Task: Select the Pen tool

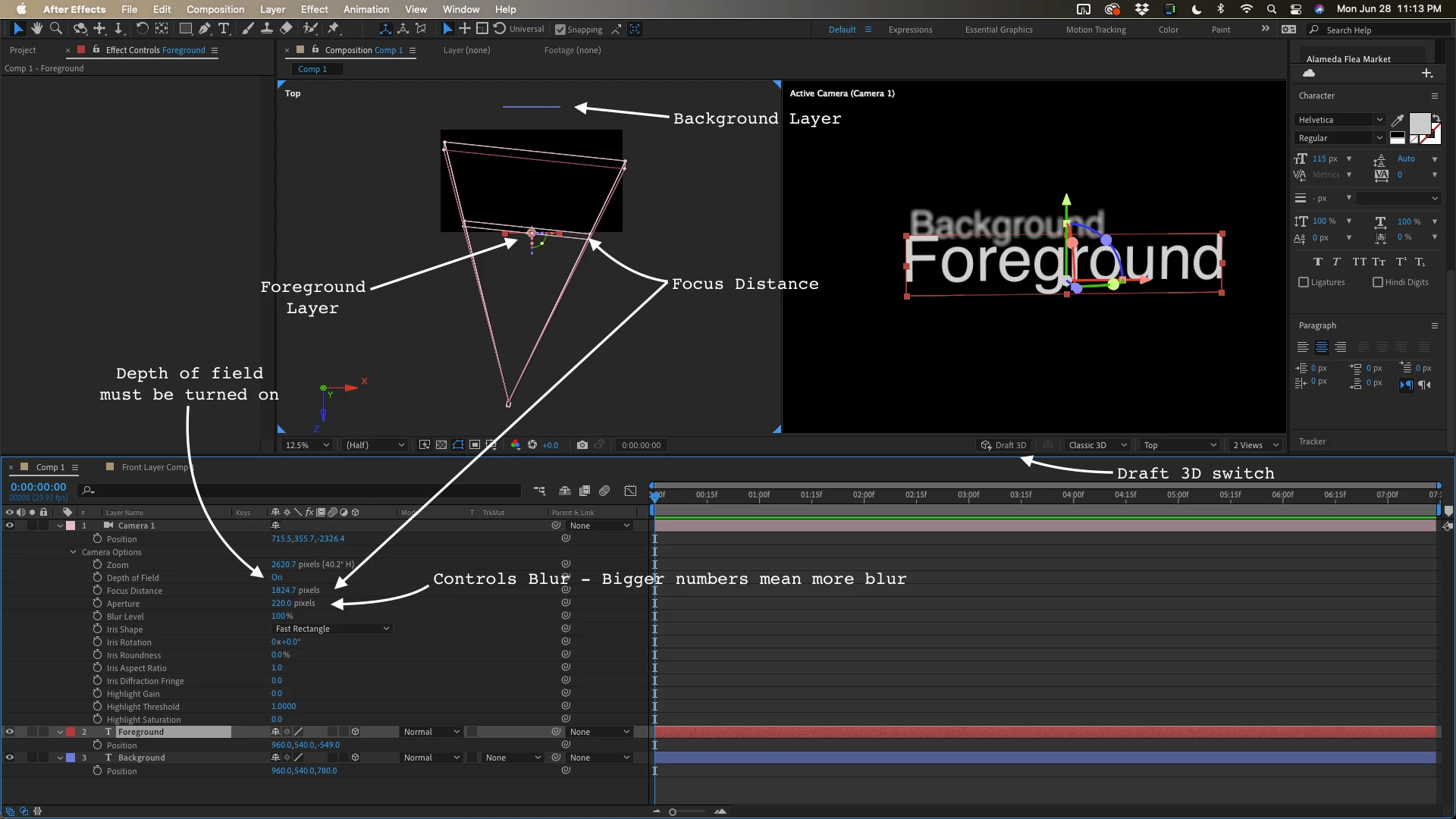Action: click(x=205, y=29)
